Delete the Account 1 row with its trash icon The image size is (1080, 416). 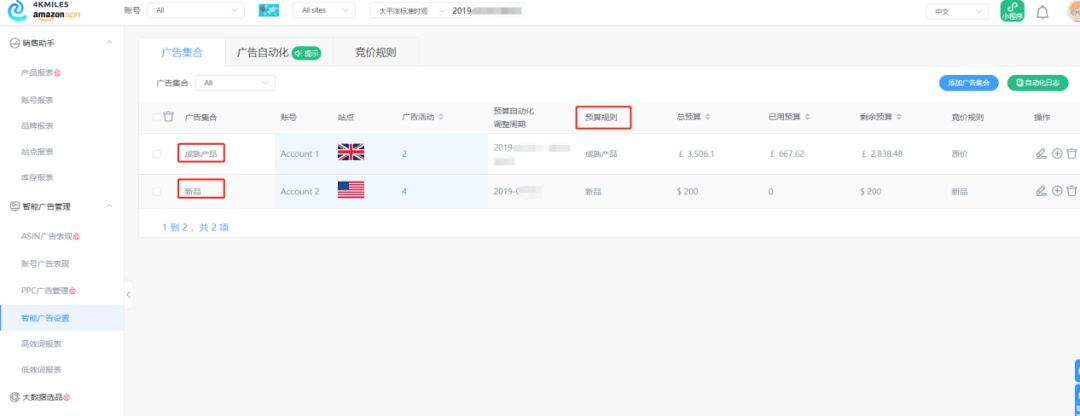(1071, 154)
